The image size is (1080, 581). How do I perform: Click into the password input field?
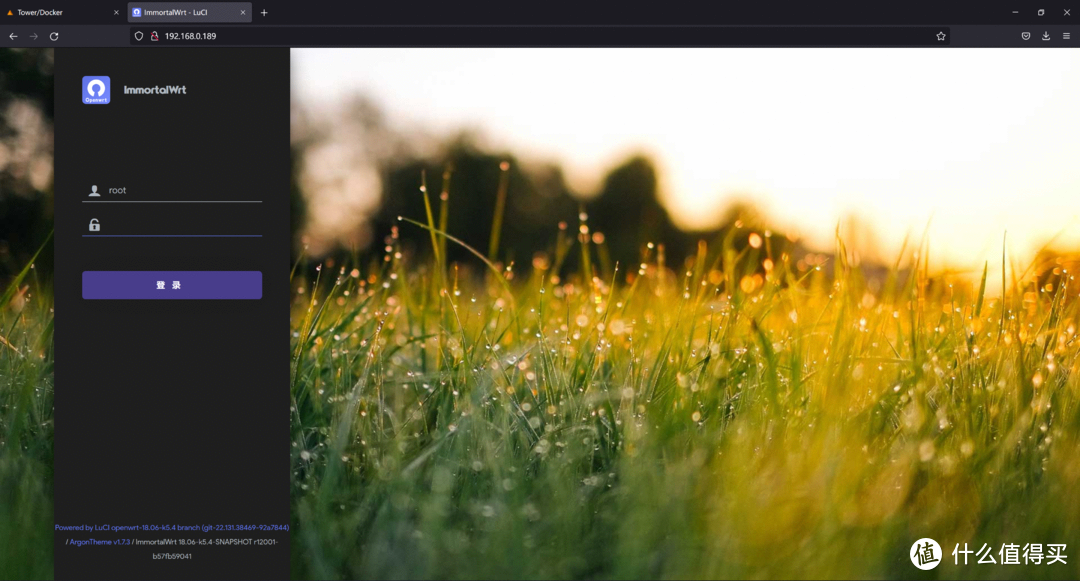172,224
